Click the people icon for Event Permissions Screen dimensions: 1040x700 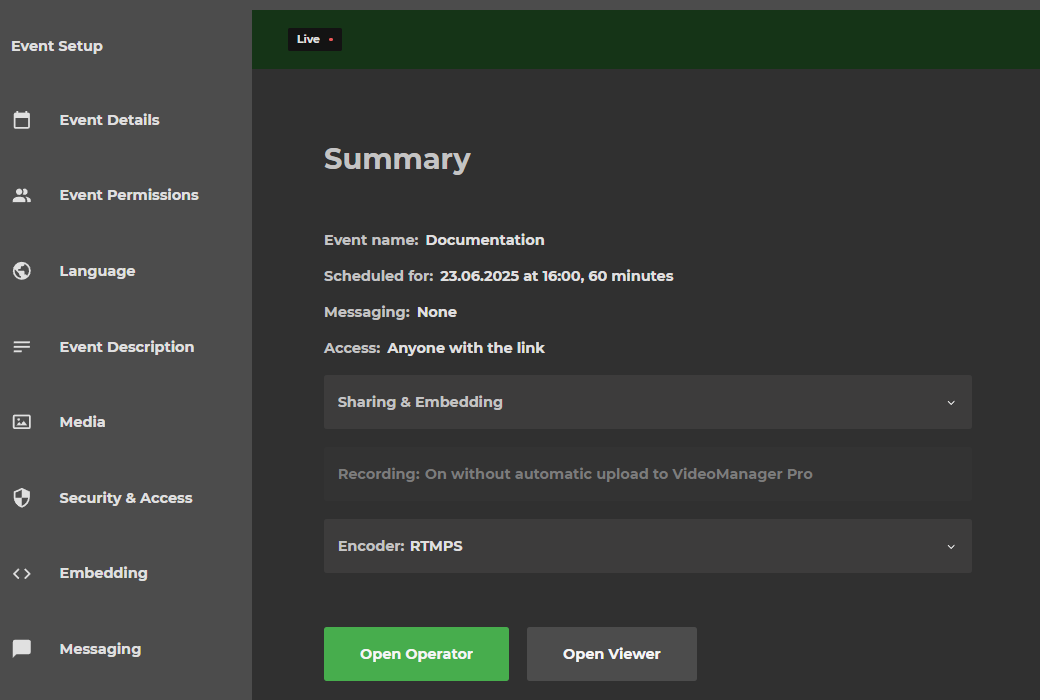[22, 195]
